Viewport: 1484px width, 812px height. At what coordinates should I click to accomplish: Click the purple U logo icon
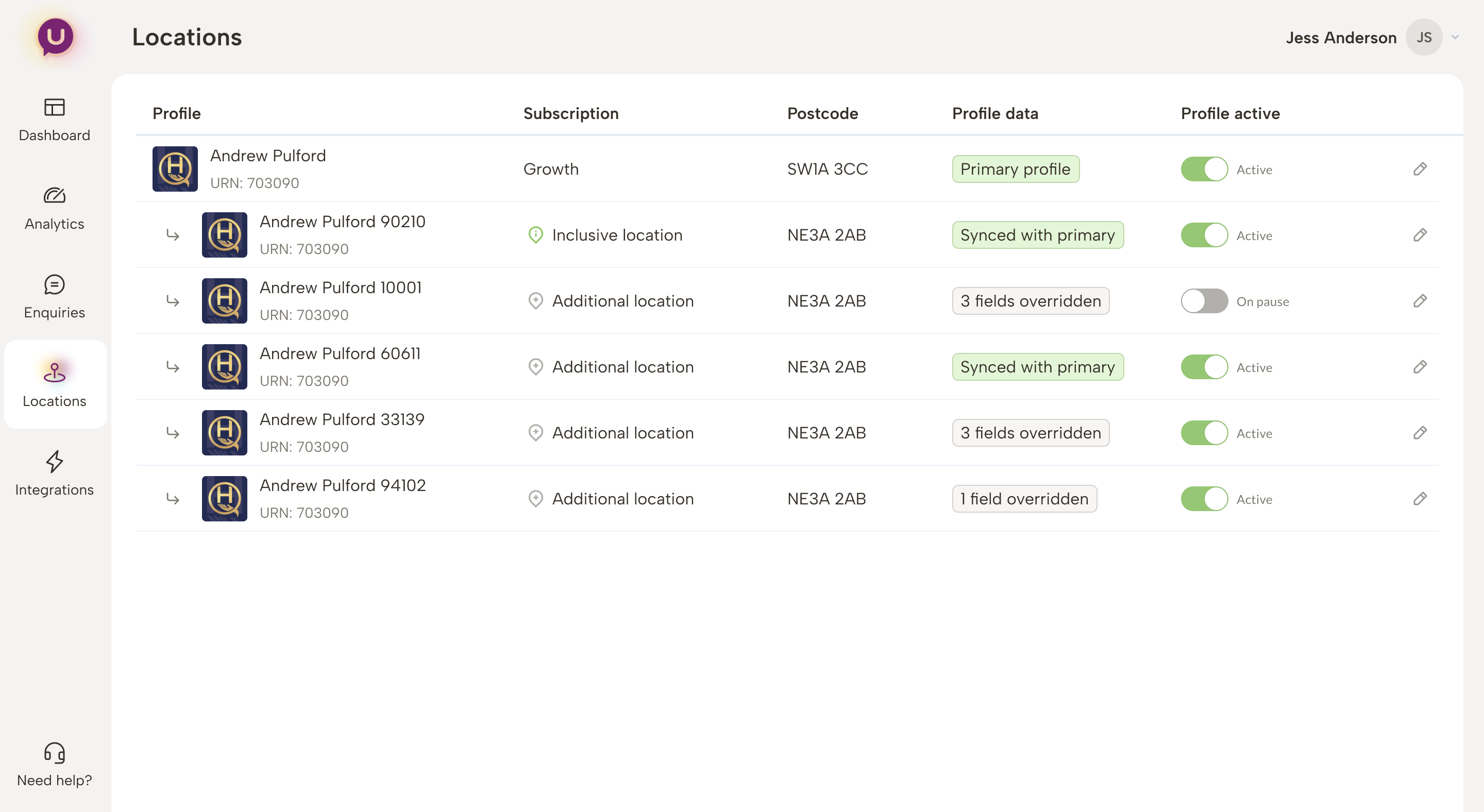coord(55,38)
